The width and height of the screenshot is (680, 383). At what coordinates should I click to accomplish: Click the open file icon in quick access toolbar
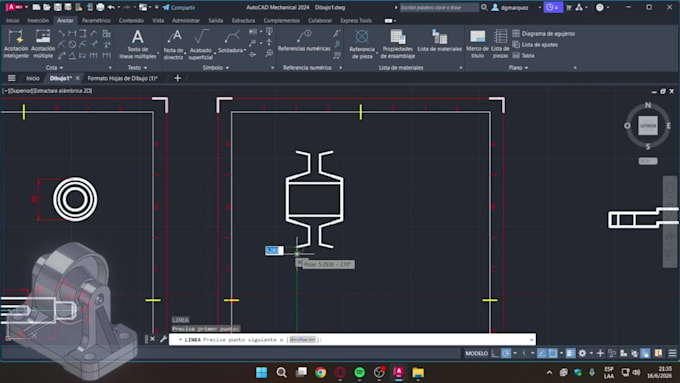47,7
